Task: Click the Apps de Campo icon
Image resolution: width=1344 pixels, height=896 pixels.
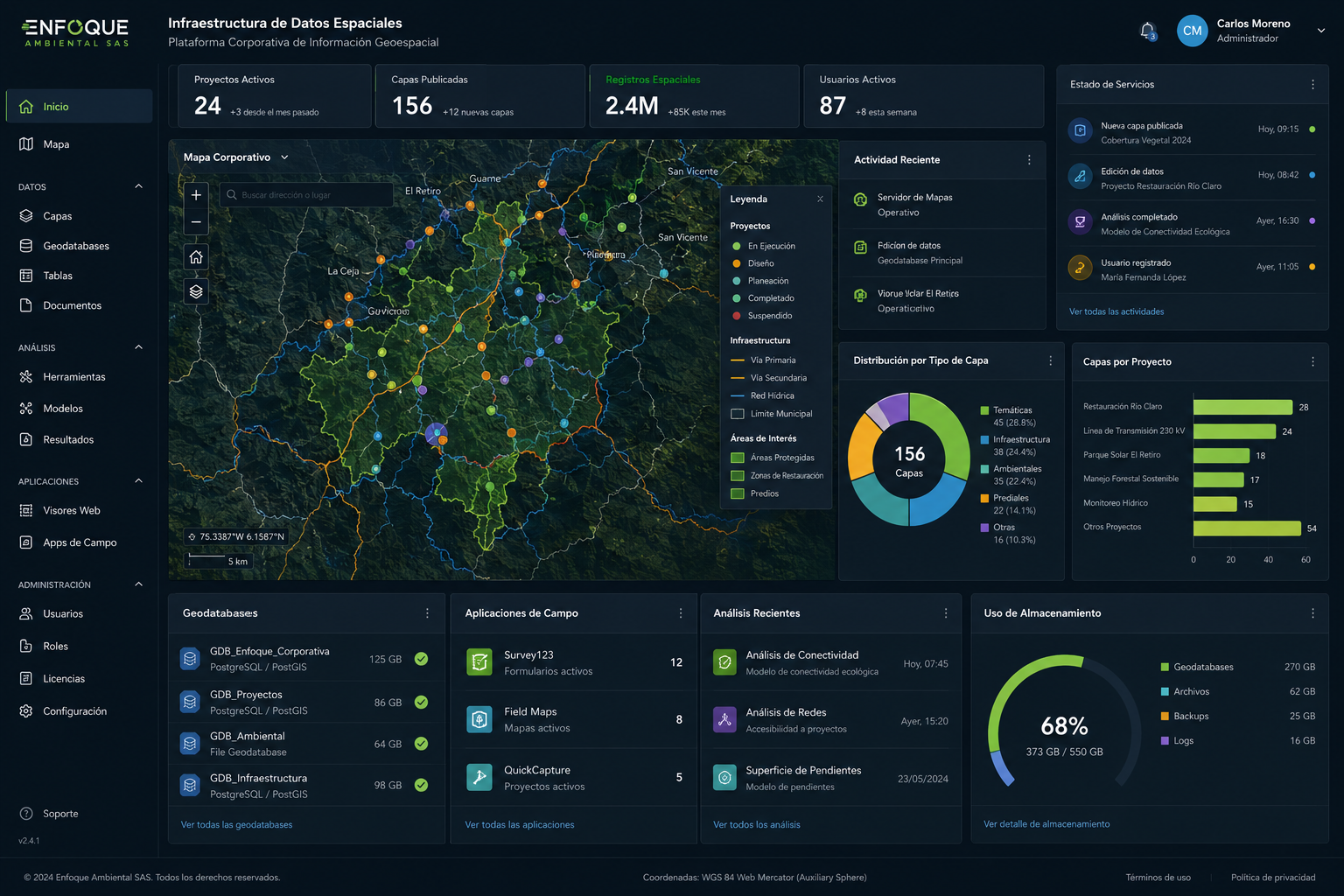Action: coord(26,542)
